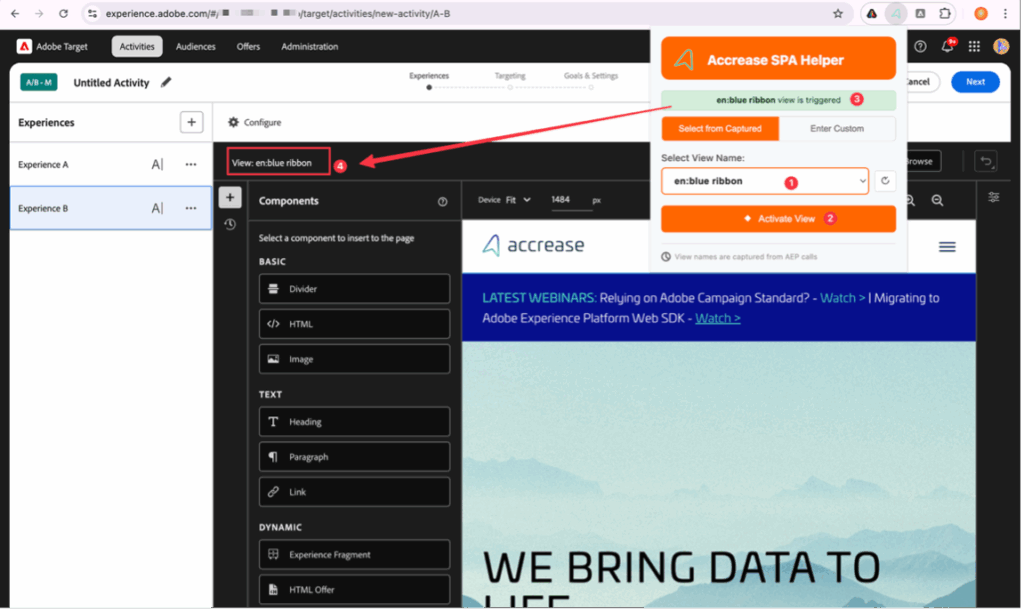Rename Experience A with its text icon
The image size is (1024, 611).
point(157,164)
